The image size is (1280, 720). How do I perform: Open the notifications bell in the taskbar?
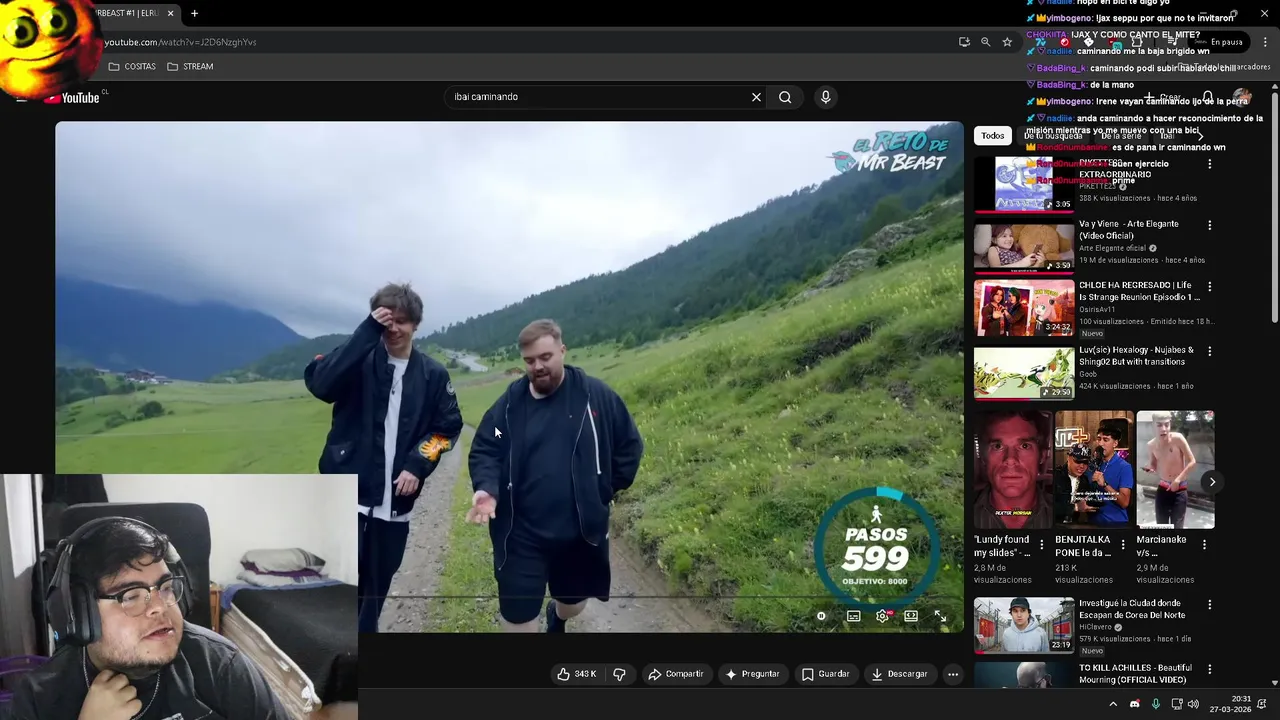1262,704
